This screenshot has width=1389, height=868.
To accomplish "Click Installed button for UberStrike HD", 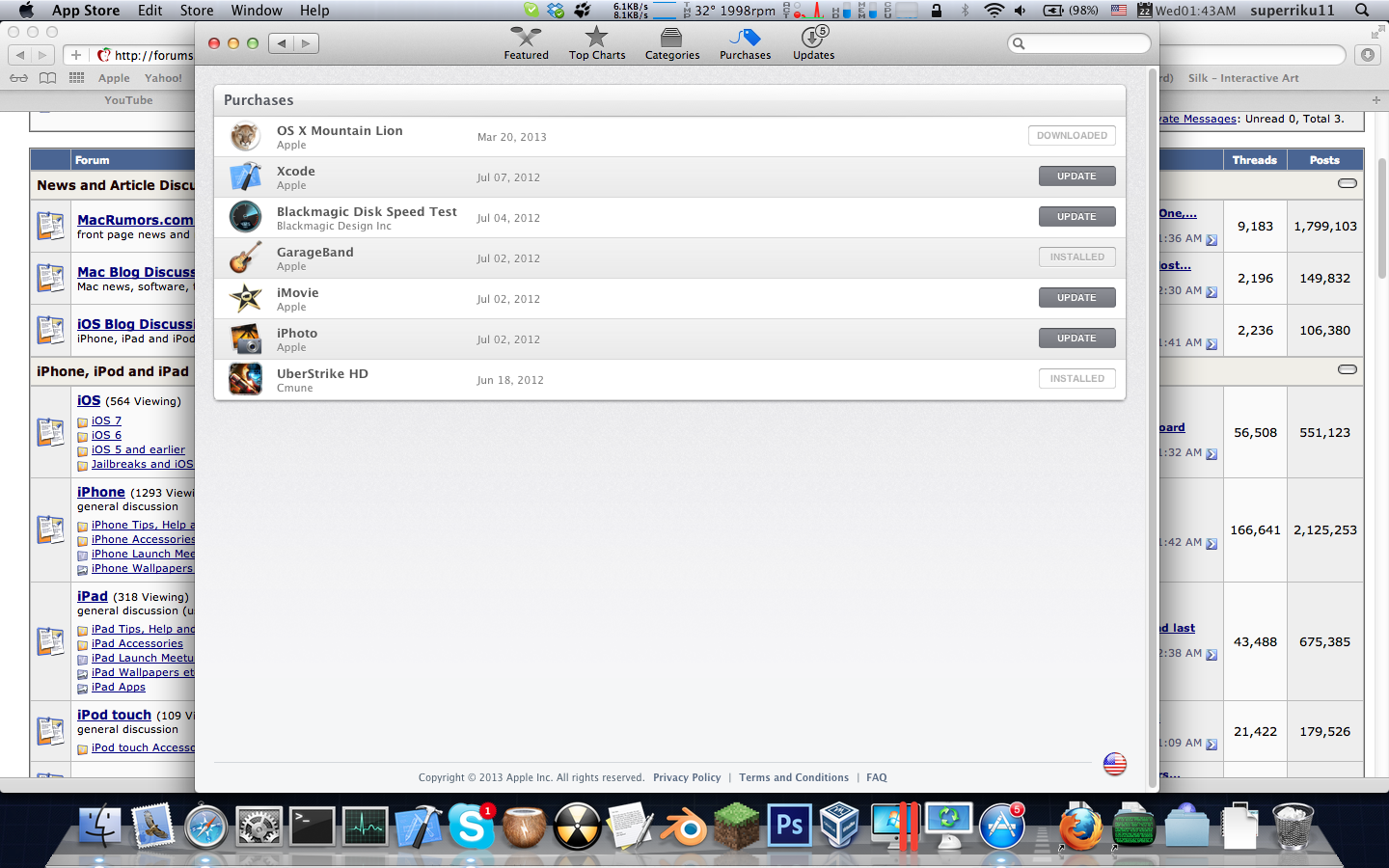I will tap(1076, 379).
